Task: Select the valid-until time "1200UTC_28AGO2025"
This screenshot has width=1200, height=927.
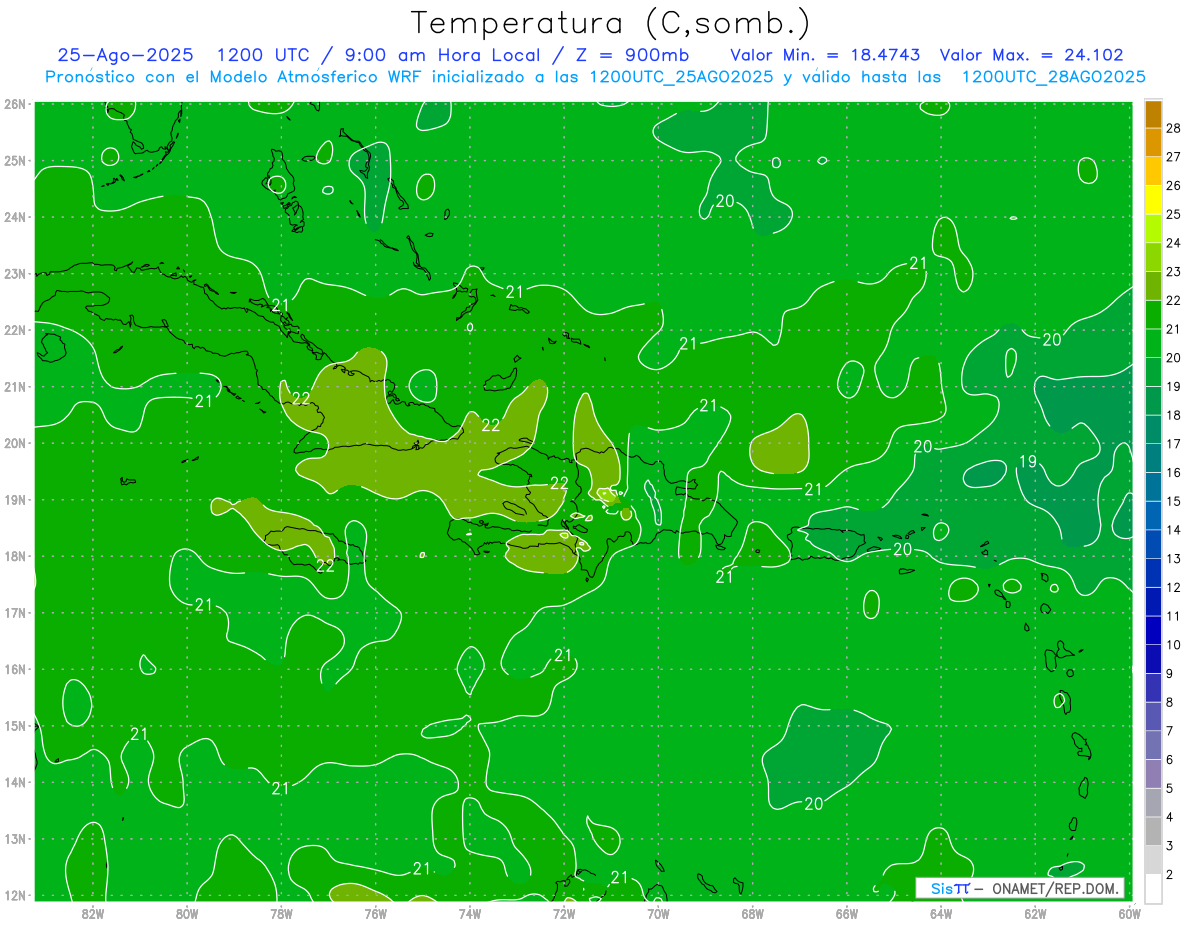Action: (x=1053, y=77)
